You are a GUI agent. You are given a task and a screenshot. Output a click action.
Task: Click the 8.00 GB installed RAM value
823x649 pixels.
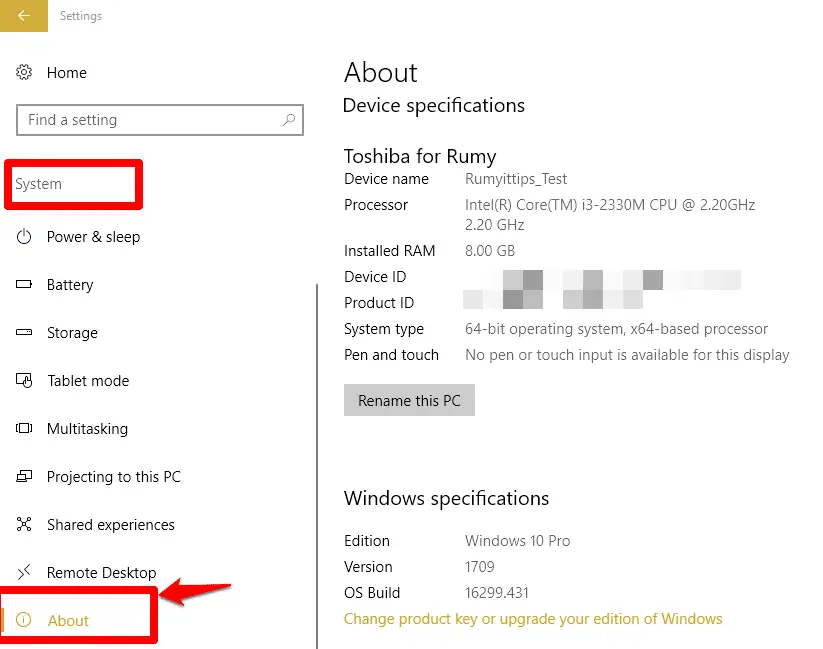coord(490,251)
